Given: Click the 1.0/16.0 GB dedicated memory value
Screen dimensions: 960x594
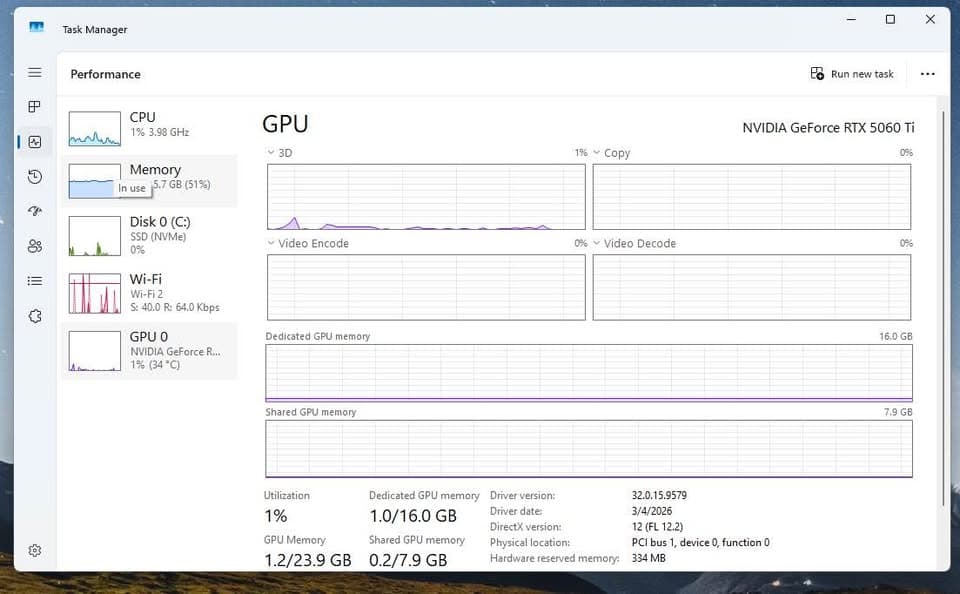Looking at the screenshot, I should tap(413, 516).
